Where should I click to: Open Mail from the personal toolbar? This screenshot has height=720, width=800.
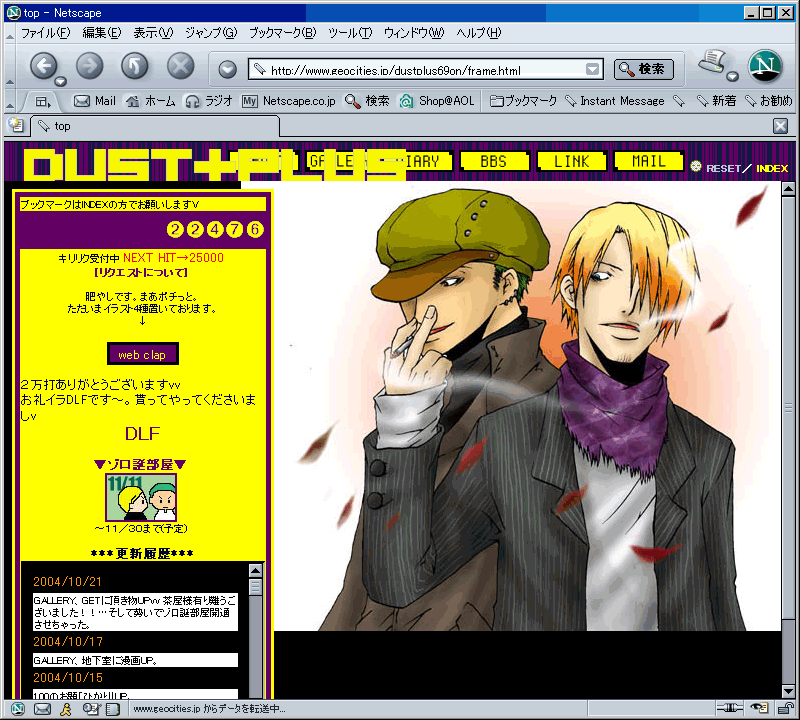95,101
